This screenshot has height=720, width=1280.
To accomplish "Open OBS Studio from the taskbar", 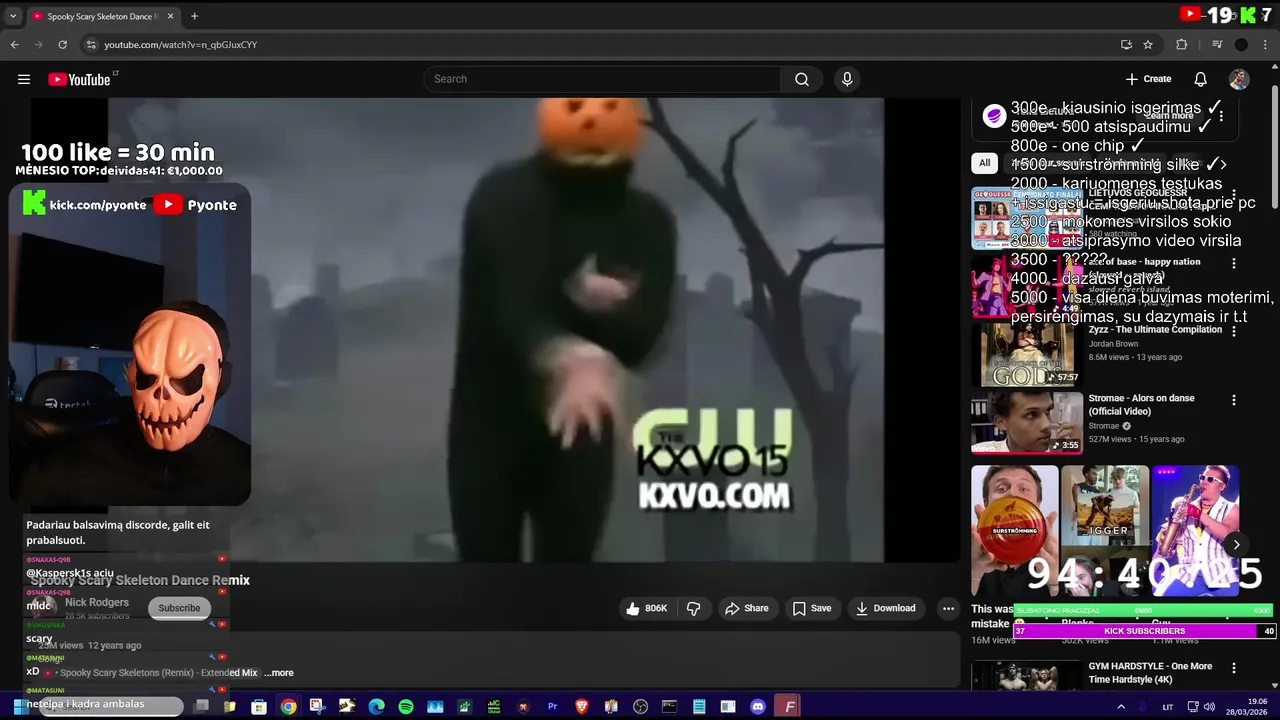I will (x=640, y=707).
